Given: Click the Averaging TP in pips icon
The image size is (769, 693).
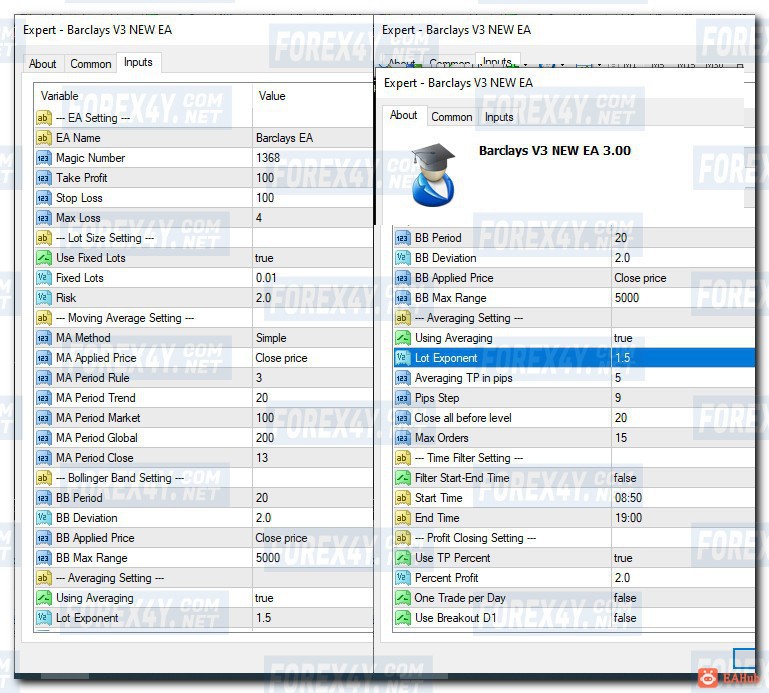Looking at the screenshot, I should [x=402, y=378].
